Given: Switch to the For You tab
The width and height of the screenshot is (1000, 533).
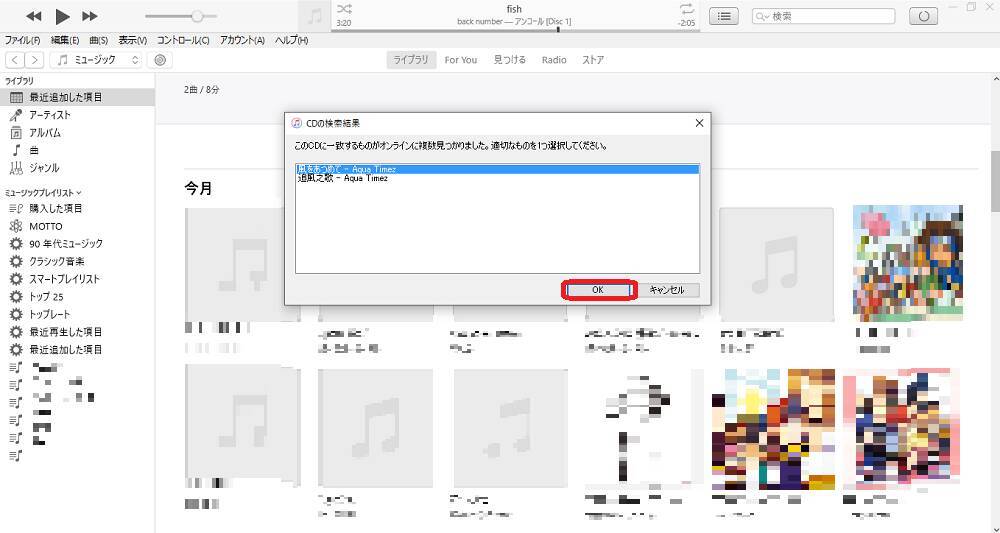Looking at the screenshot, I should tap(460, 60).
